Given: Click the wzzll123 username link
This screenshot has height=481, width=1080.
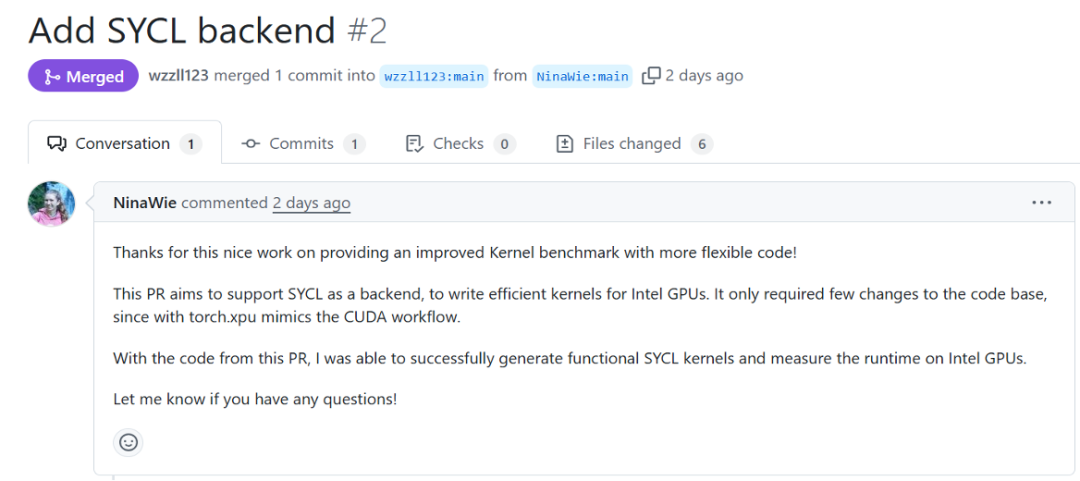Looking at the screenshot, I should click(178, 76).
